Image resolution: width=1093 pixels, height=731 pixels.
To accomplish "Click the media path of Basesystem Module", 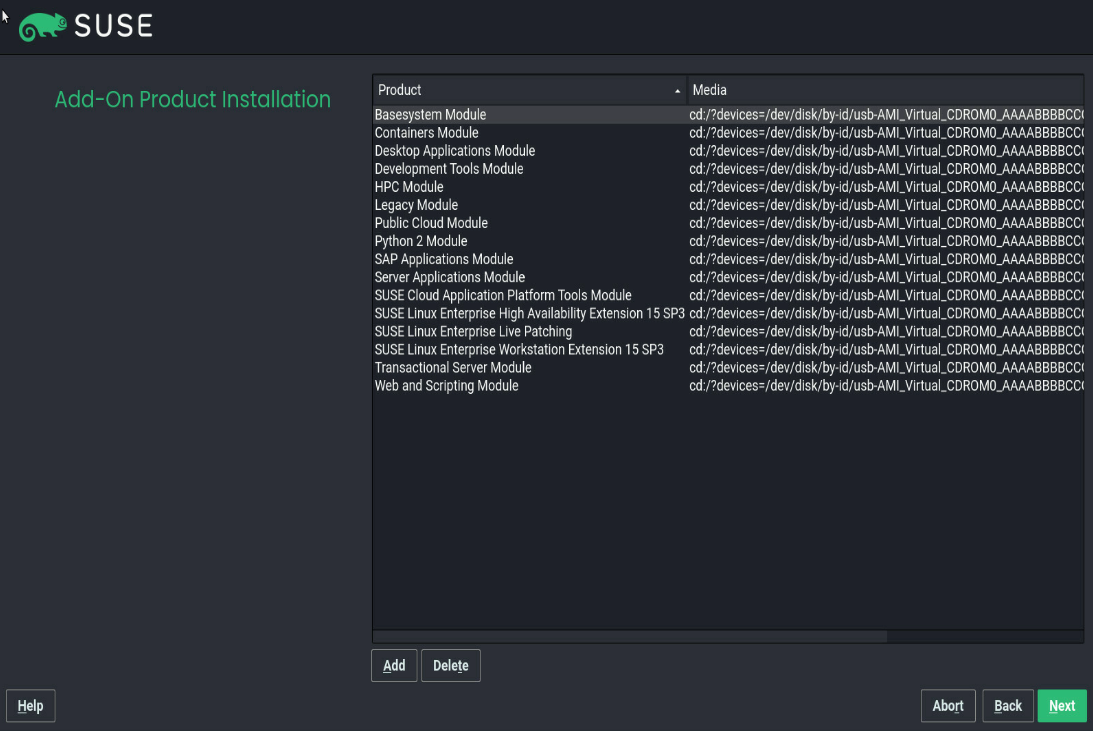I will [886, 115].
